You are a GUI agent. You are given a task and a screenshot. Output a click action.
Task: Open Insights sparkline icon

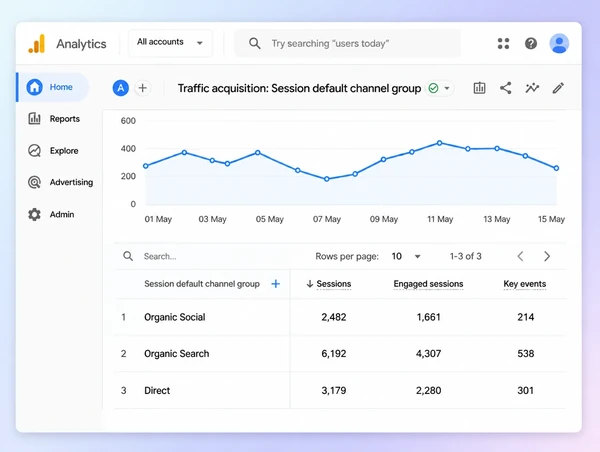[532, 88]
